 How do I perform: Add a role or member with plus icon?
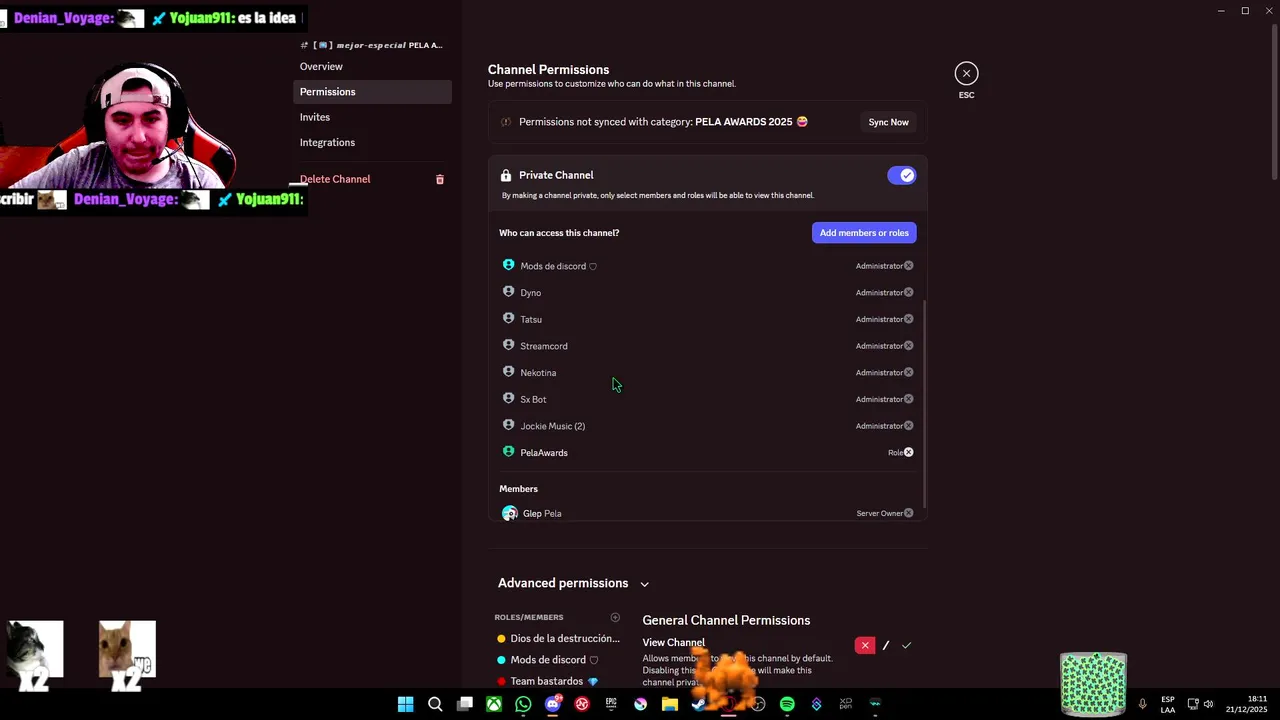click(615, 617)
